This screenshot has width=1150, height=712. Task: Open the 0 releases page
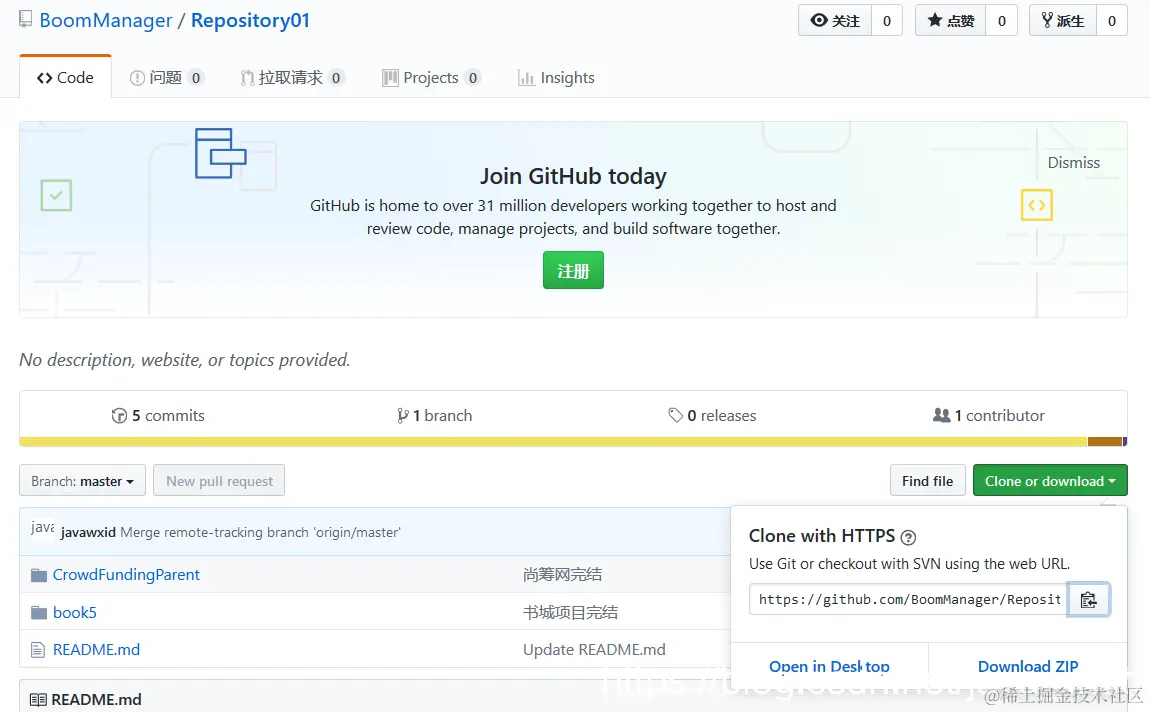(x=712, y=416)
